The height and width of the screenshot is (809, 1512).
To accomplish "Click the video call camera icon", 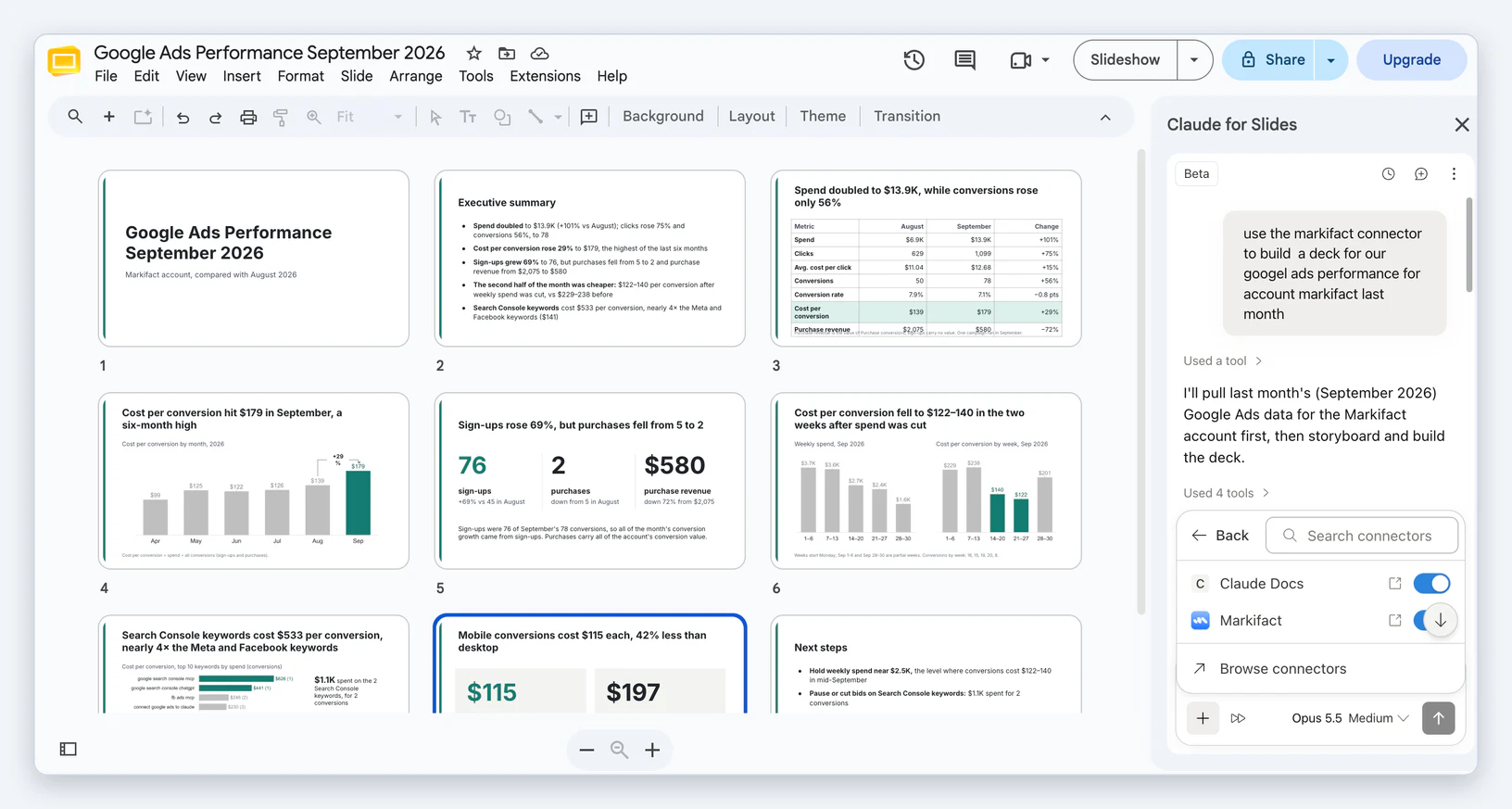I will click(x=1021, y=60).
